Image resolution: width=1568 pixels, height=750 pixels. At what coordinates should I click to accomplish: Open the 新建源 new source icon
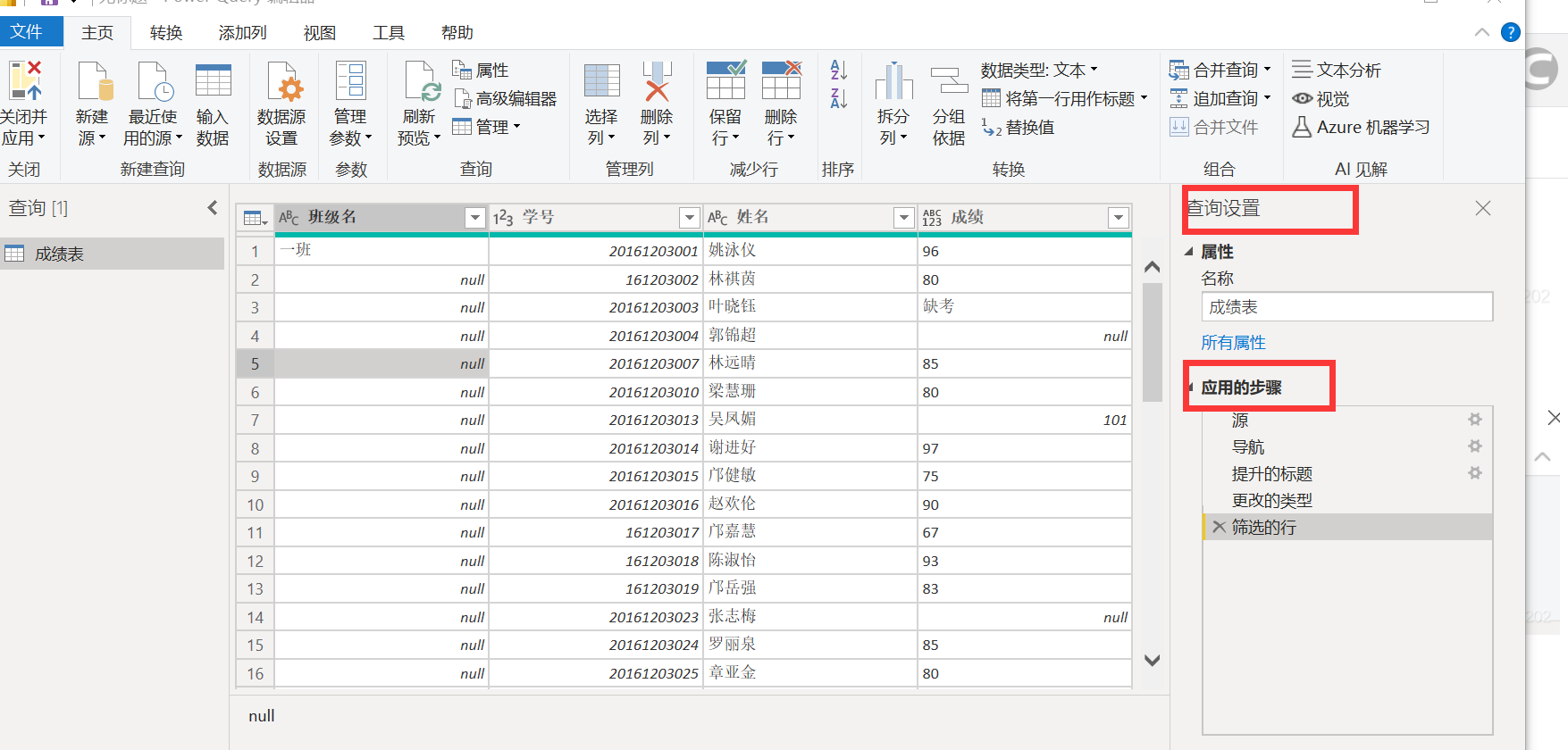point(94,81)
